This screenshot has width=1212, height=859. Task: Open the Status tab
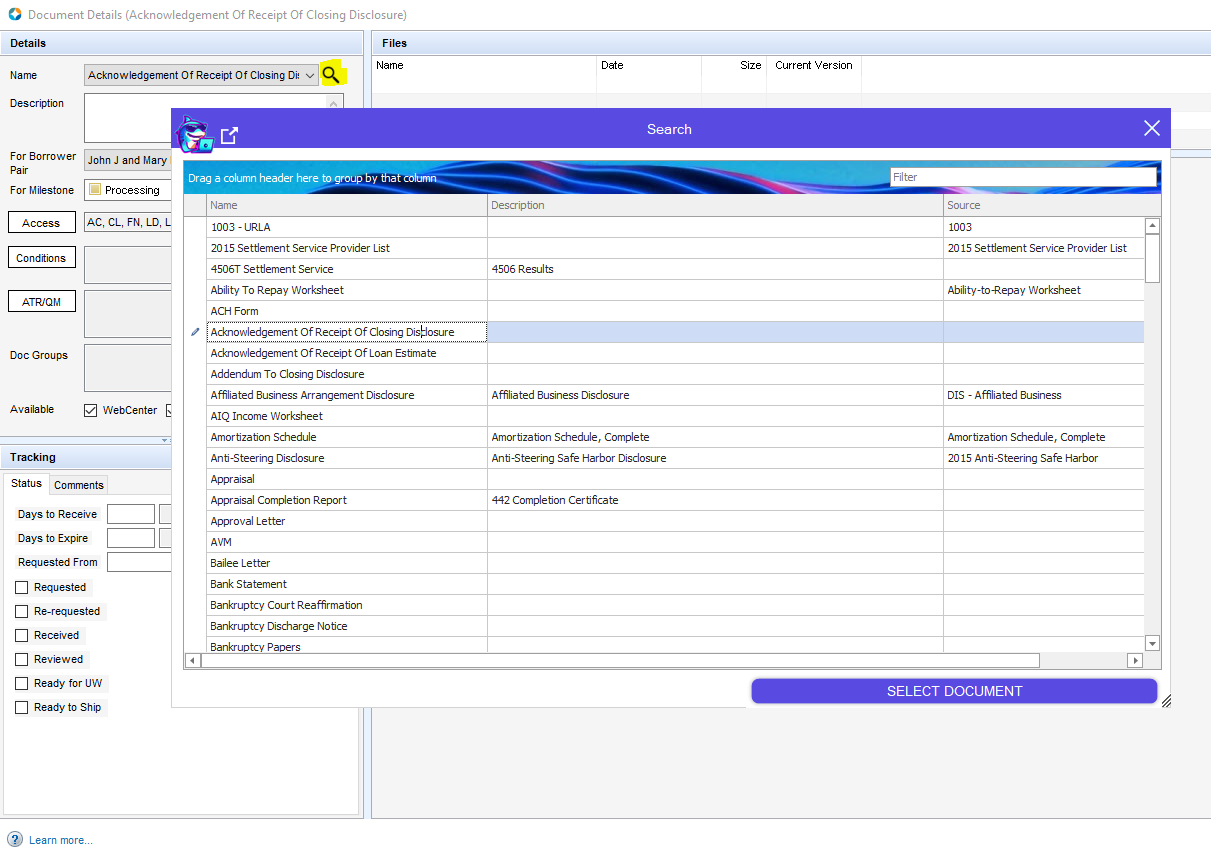tap(27, 484)
